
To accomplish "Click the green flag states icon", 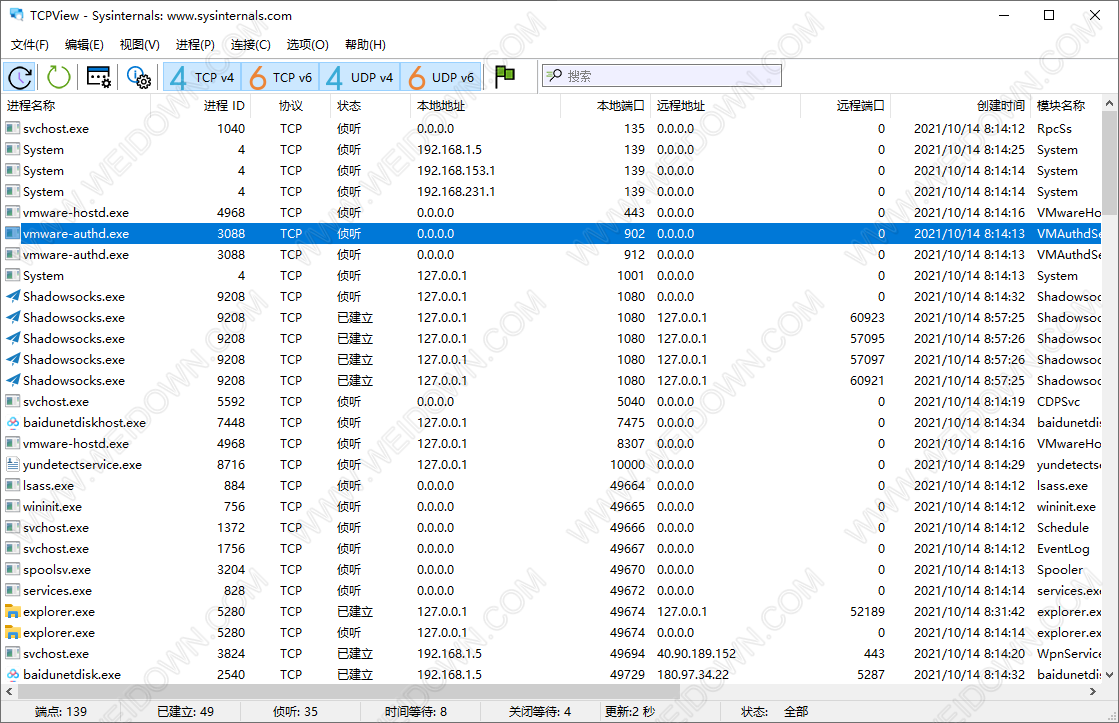I will [x=505, y=77].
